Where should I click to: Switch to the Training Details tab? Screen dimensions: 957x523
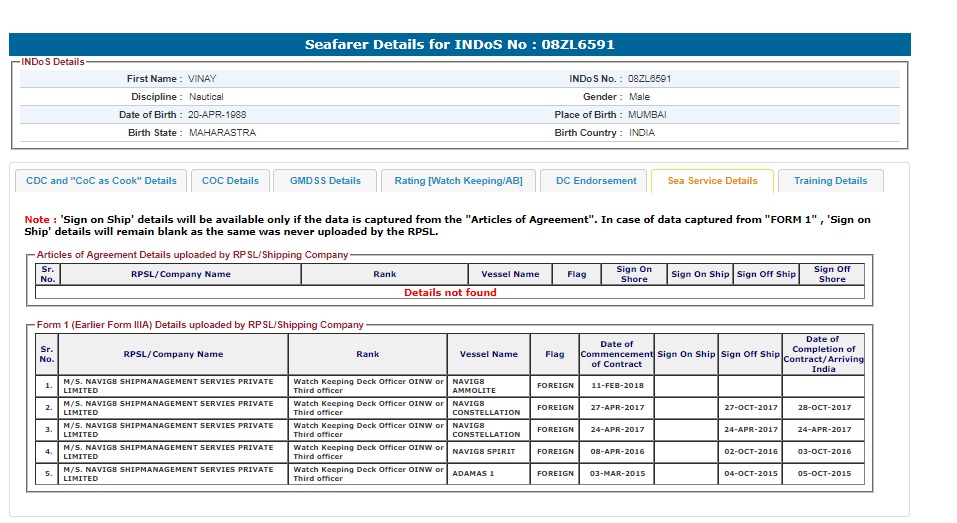(830, 181)
